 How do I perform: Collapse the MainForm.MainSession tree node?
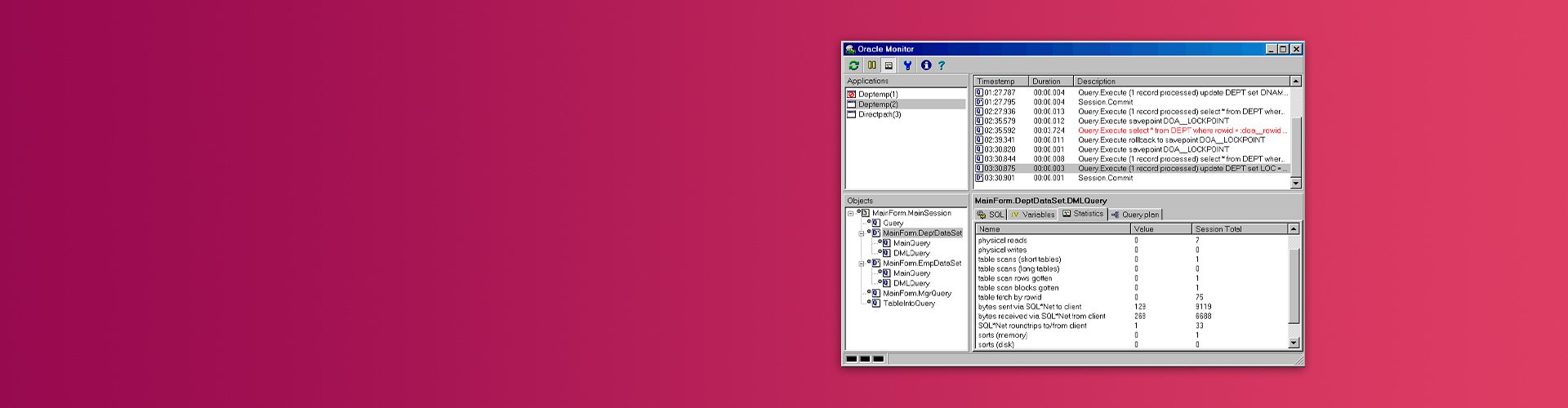(x=850, y=214)
